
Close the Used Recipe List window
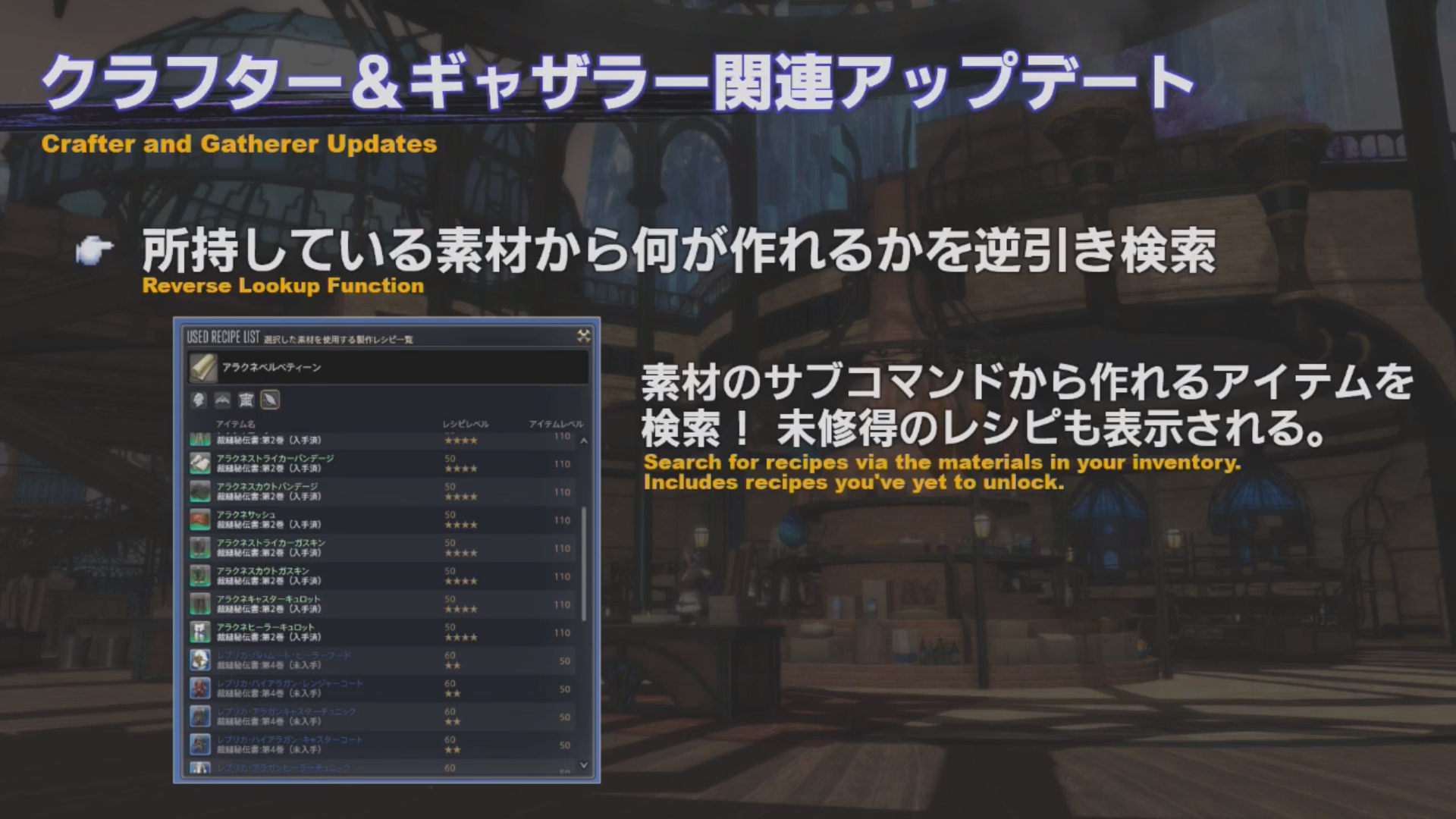coord(583,336)
